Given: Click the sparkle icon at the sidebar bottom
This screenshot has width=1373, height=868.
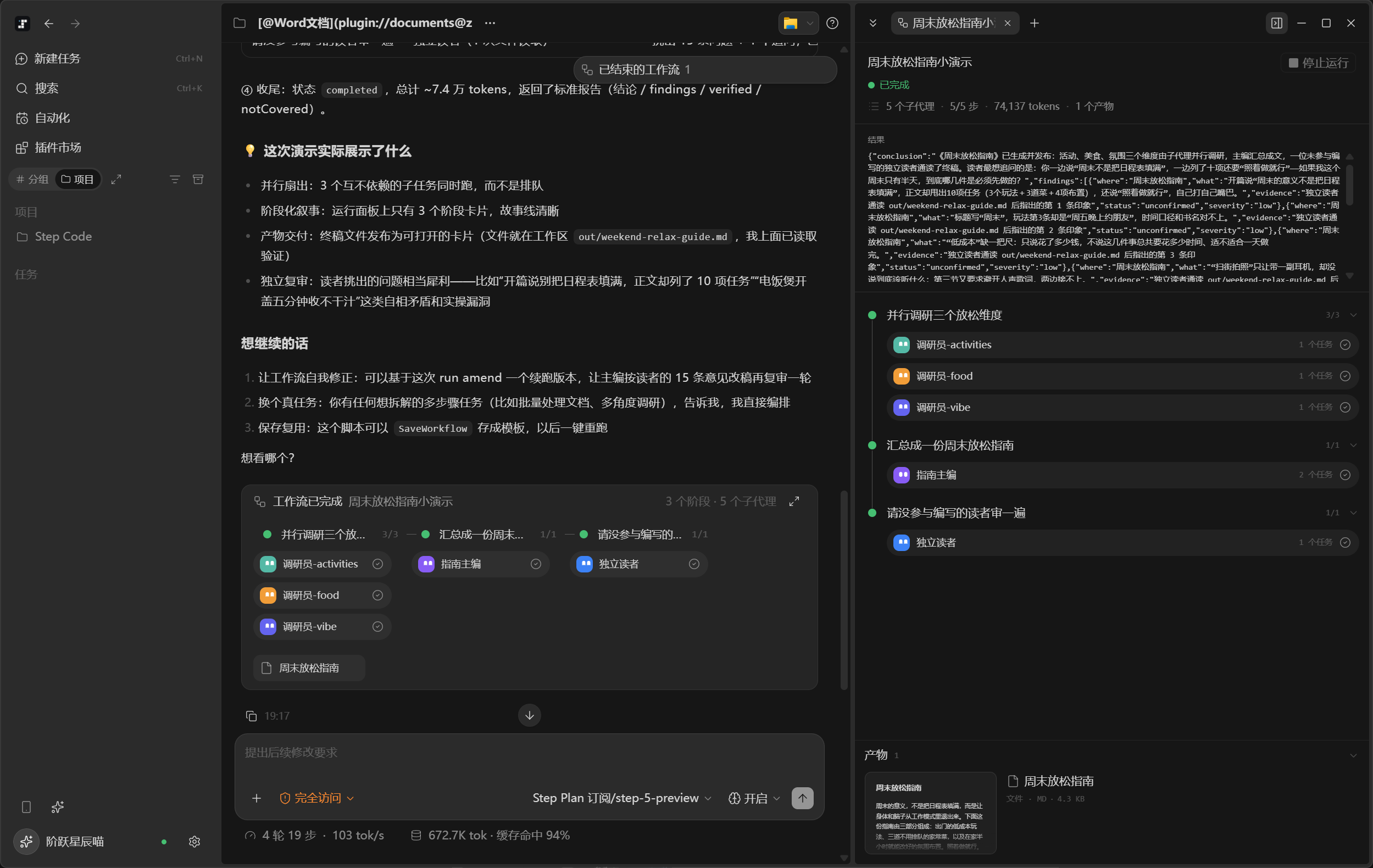Looking at the screenshot, I should pyautogui.click(x=58, y=806).
